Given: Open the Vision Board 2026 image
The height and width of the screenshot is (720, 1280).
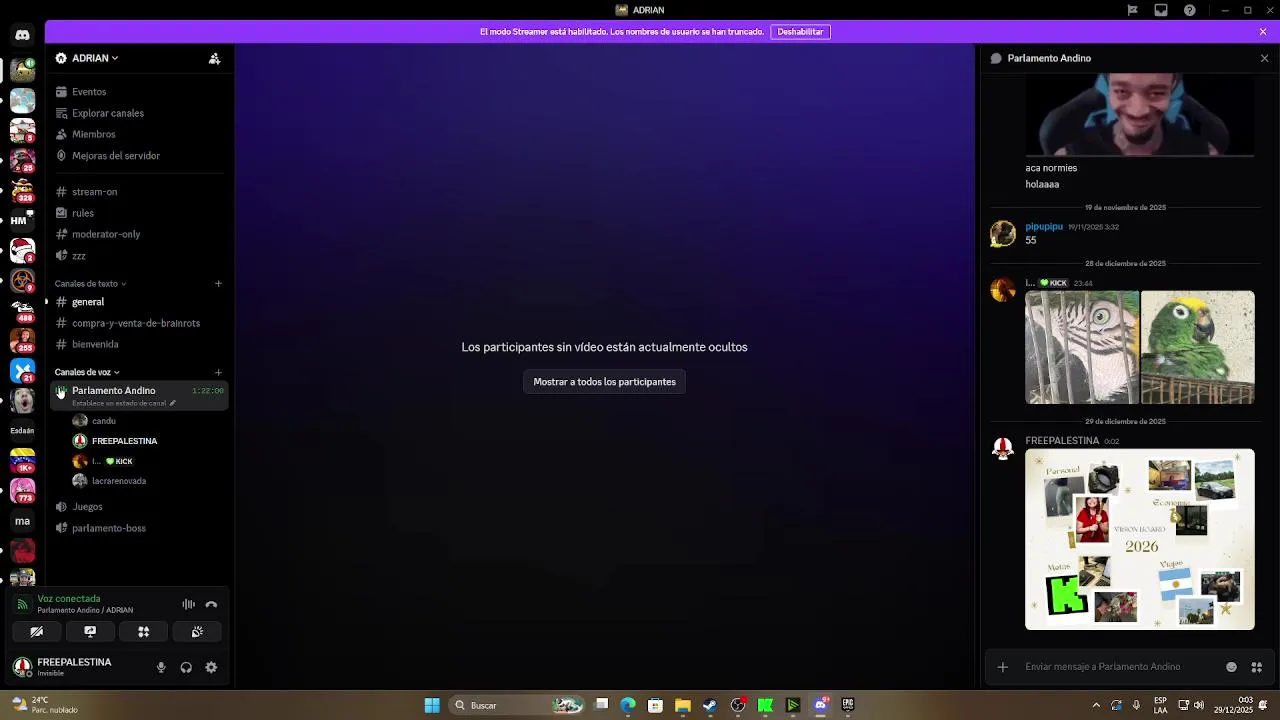Looking at the screenshot, I should point(1140,539).
